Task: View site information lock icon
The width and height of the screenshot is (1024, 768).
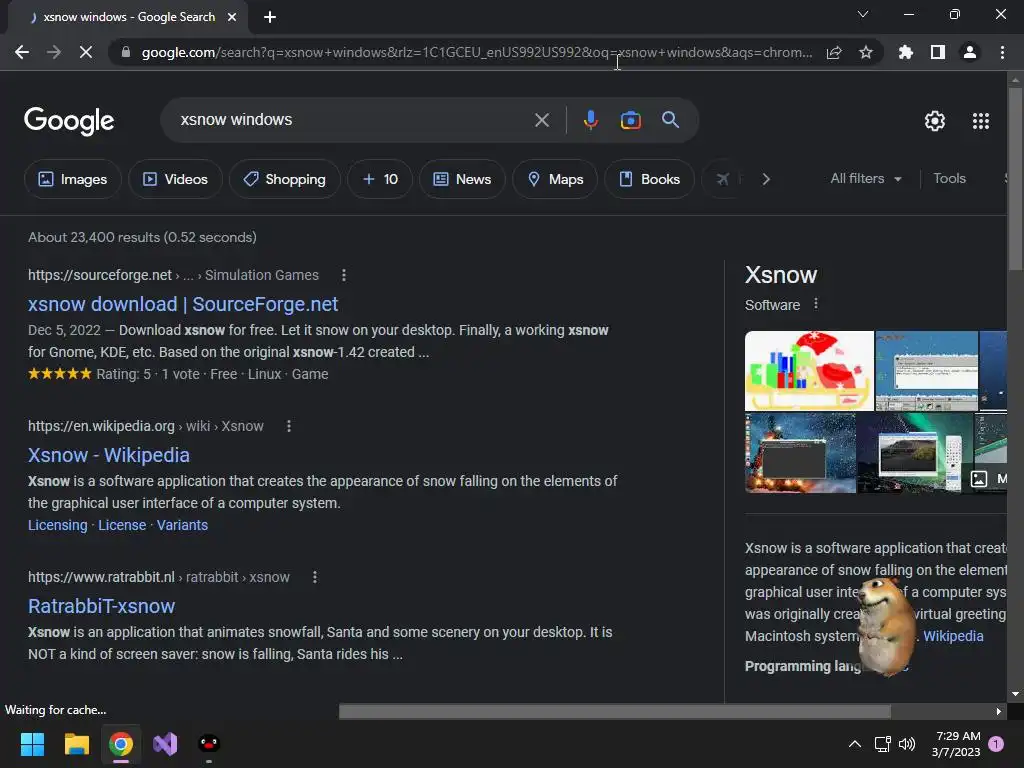Action: 125,52
